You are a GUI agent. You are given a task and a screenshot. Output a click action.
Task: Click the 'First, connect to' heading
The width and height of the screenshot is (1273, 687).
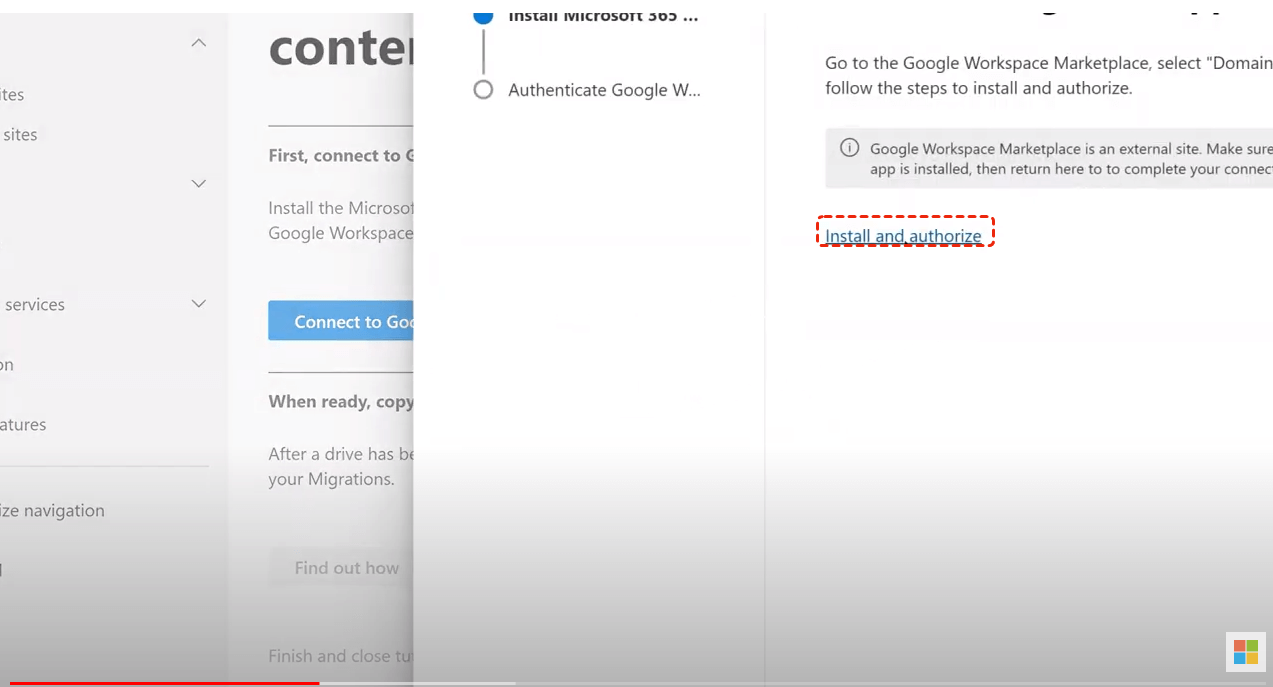click(x=341, y=155)
